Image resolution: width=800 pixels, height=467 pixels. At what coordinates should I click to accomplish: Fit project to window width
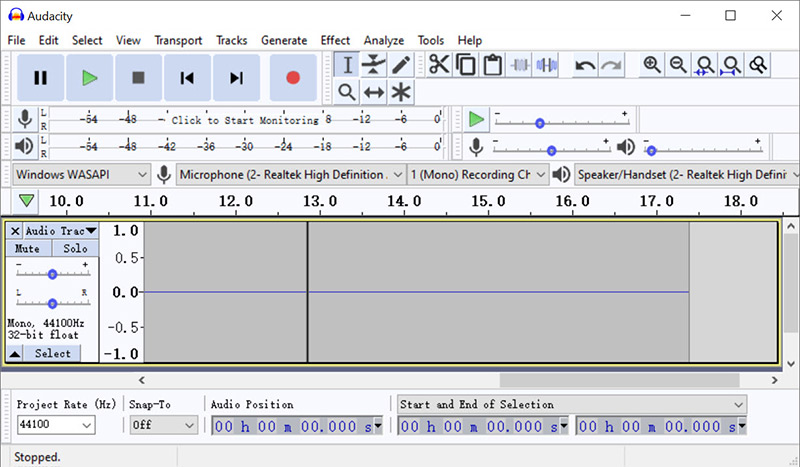pyautogui.click(x=732, y=65)
